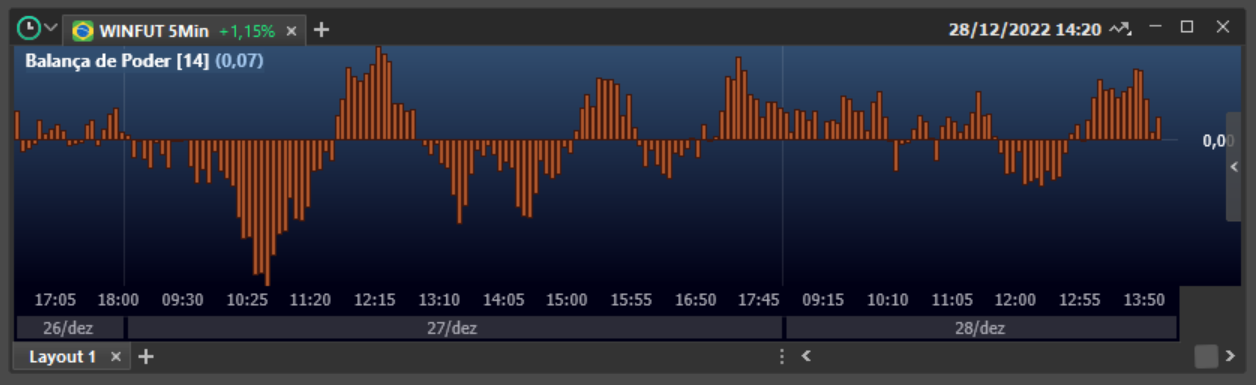Click the 28/12/2022 14:20 date and time display
1256x385 pixels.
coord(1026,29)
